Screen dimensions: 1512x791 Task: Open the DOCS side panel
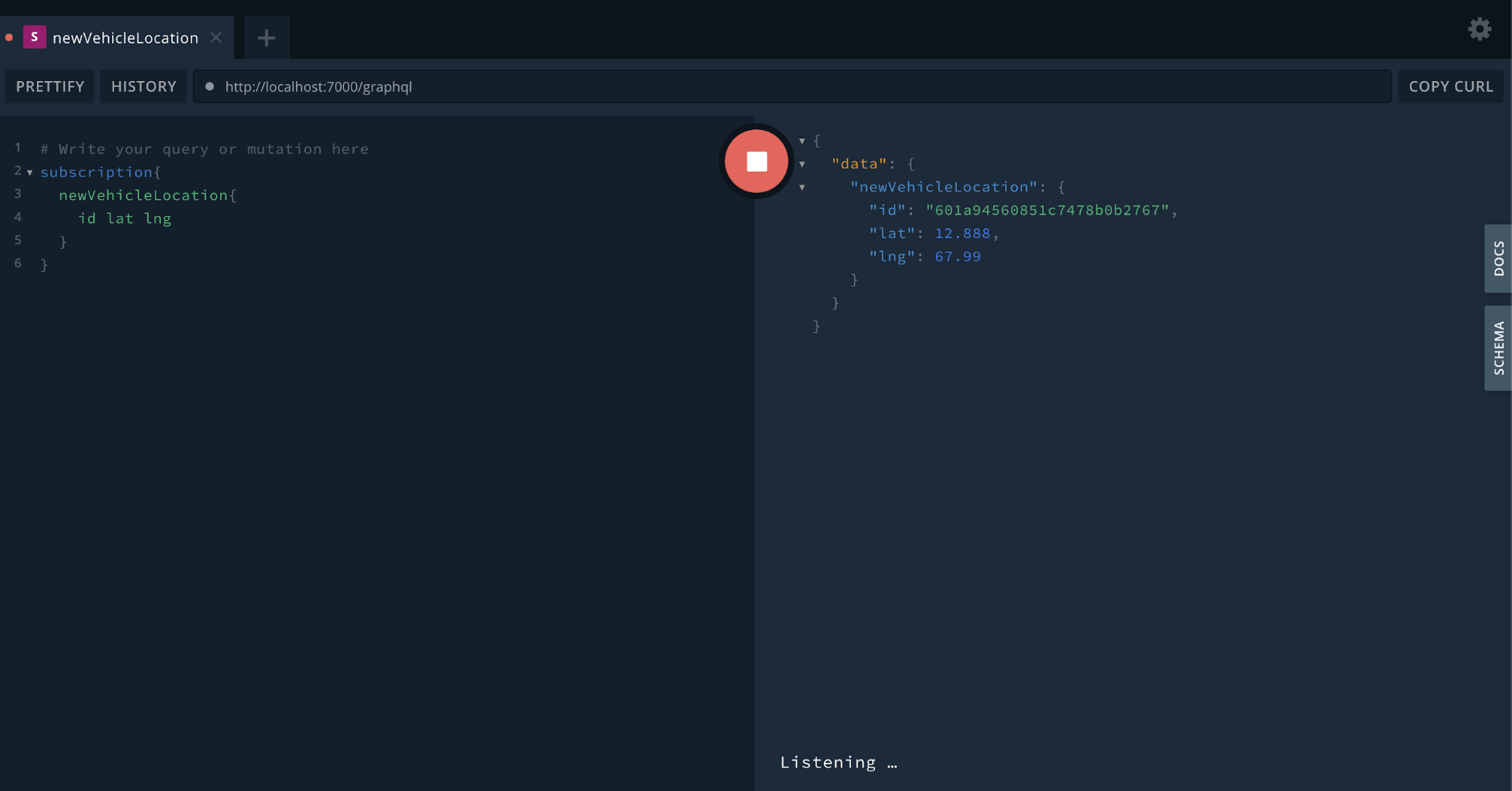pyautogui.click(x=1498, y=259)
